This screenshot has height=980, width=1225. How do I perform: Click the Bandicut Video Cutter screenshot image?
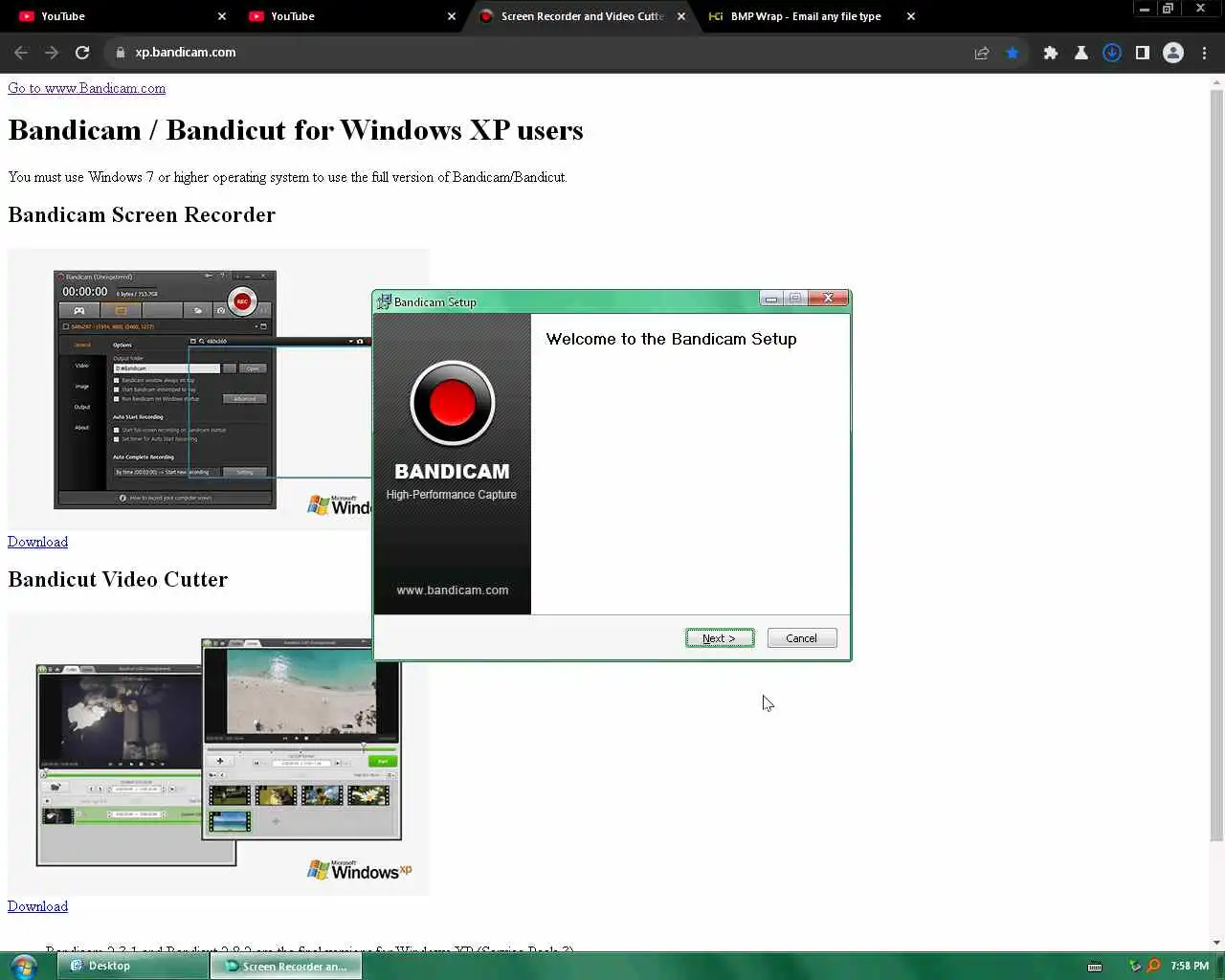tap(218, 754)
